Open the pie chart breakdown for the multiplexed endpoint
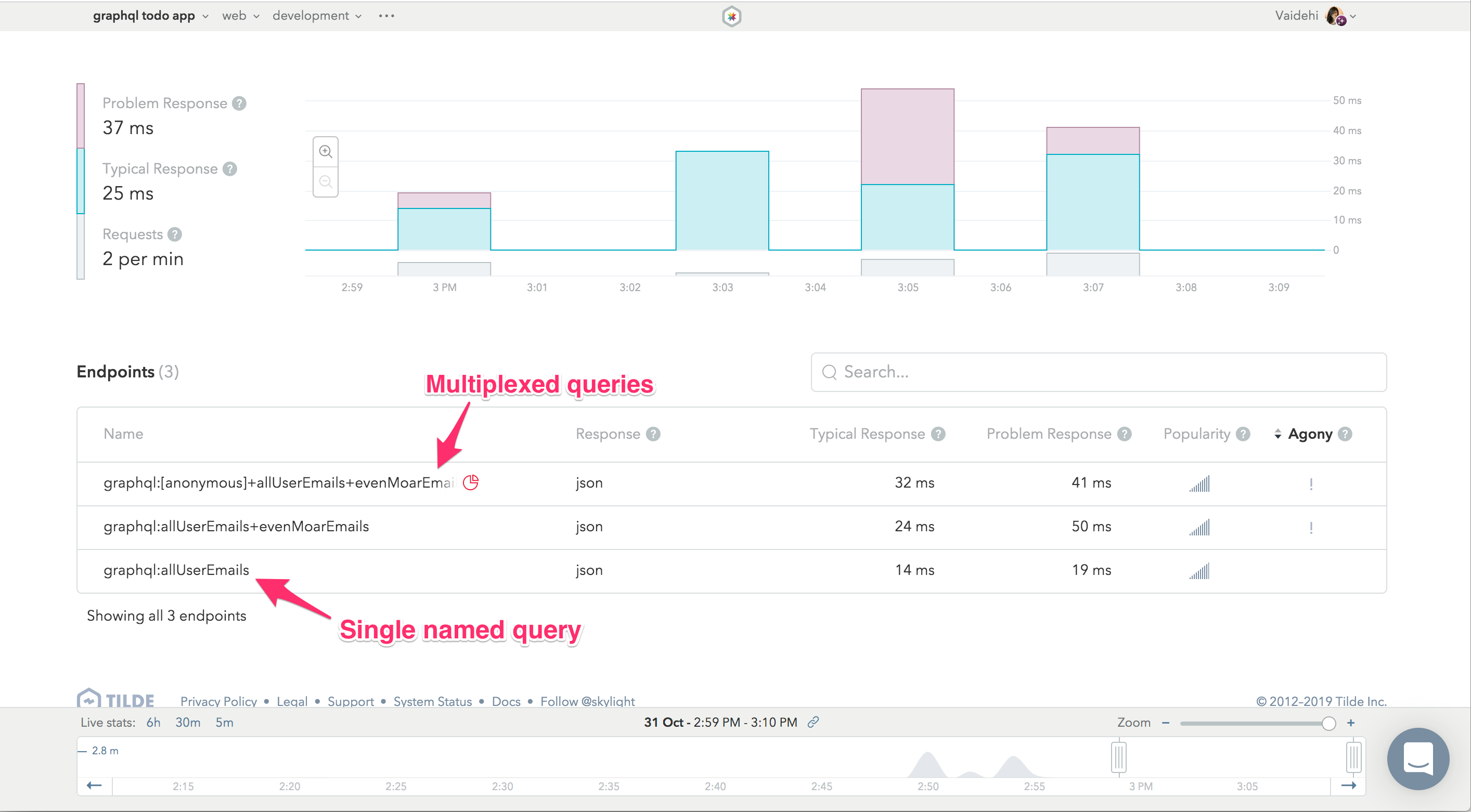Image resolution: width=1471 pixels, height=812 pixels. [x=471, y=482]
